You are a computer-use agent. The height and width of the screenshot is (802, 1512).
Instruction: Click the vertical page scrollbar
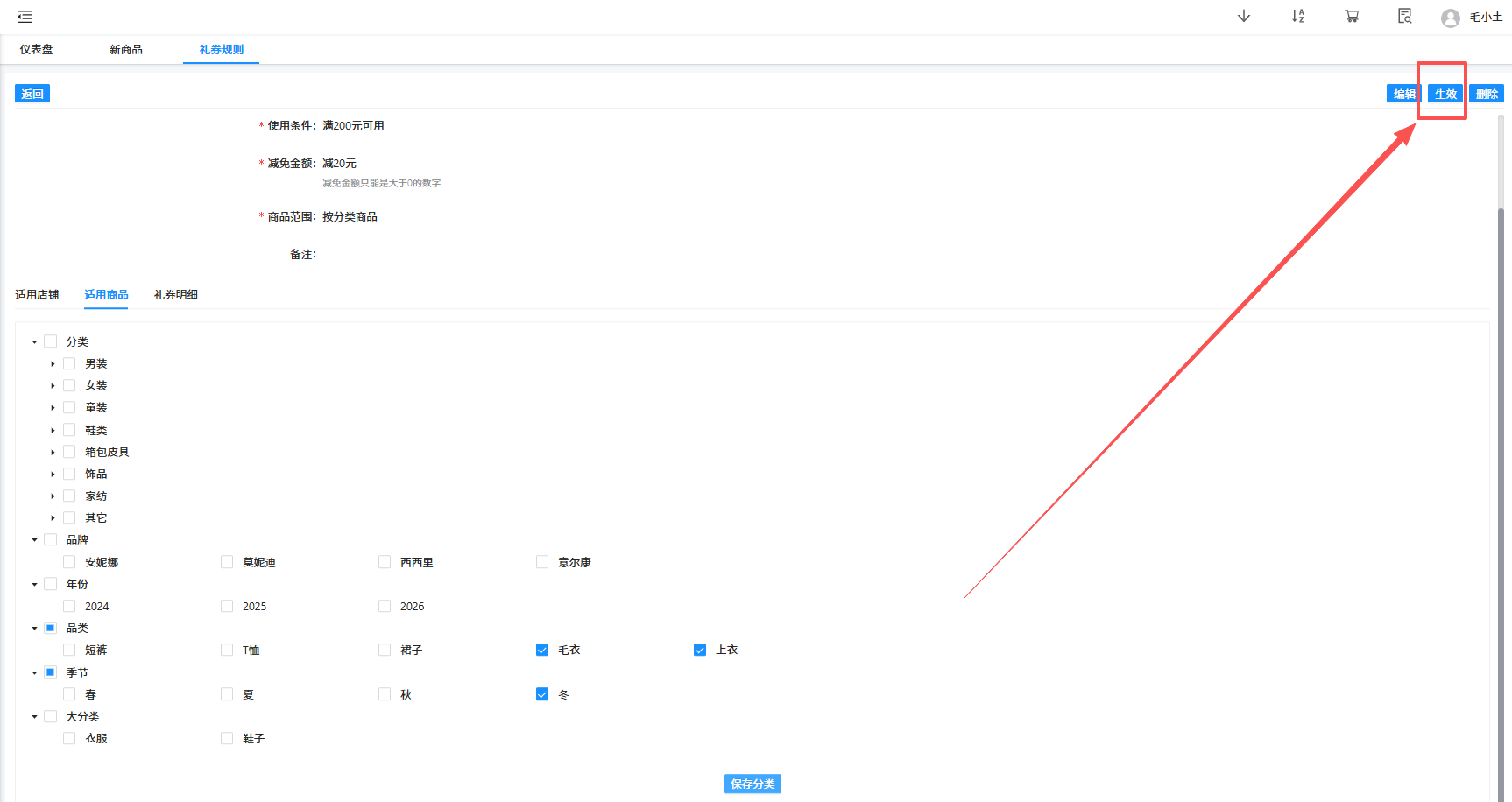(x=1501, y=438)
